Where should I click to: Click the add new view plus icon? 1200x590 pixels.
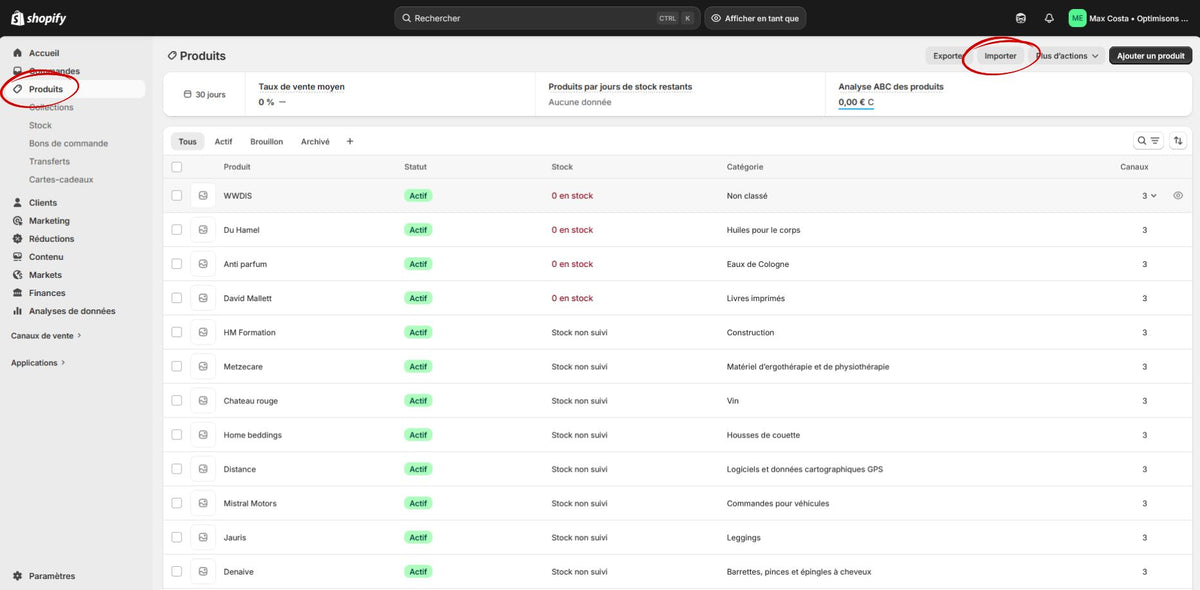point(350,142)
